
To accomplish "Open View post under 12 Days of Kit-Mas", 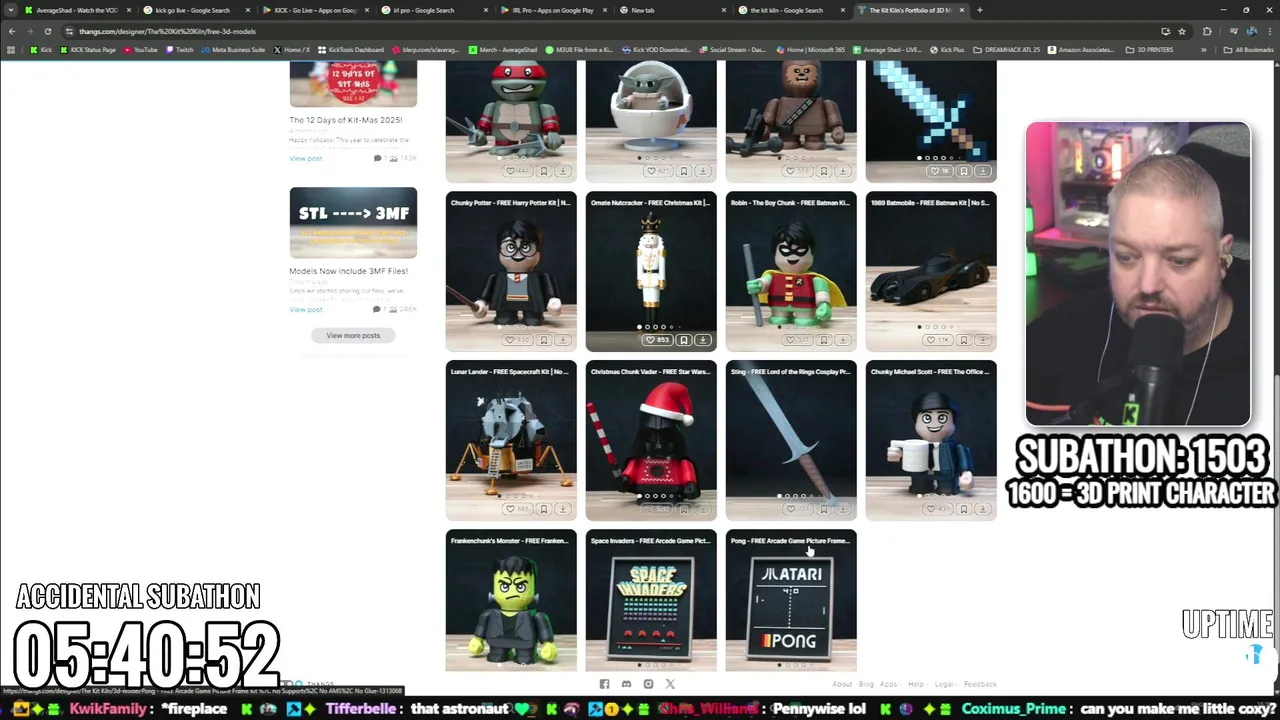I will 306,158.
